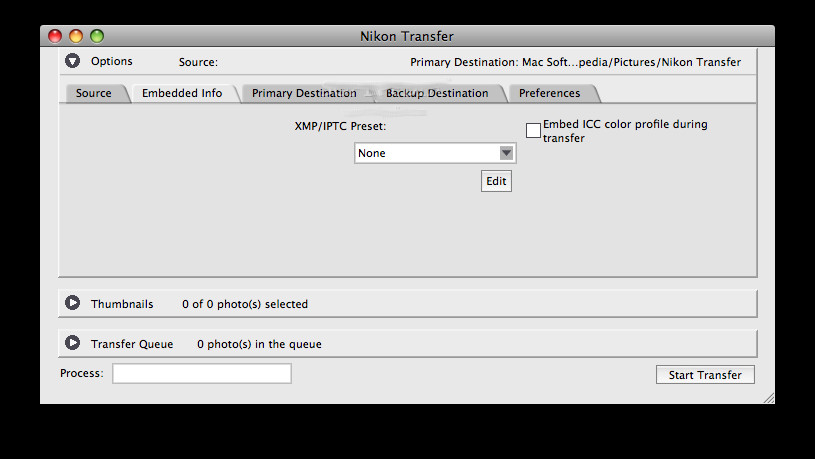Click the Transfer Queue header label

pos(132,344)
